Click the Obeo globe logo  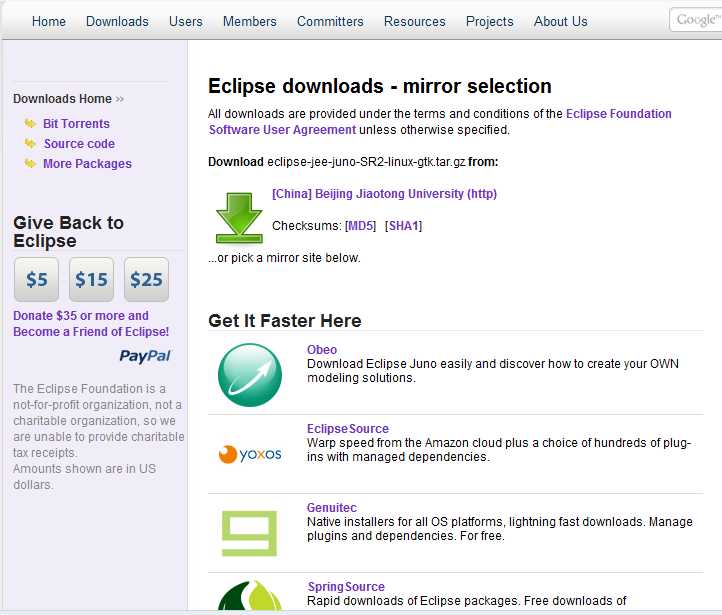[250, 375]
